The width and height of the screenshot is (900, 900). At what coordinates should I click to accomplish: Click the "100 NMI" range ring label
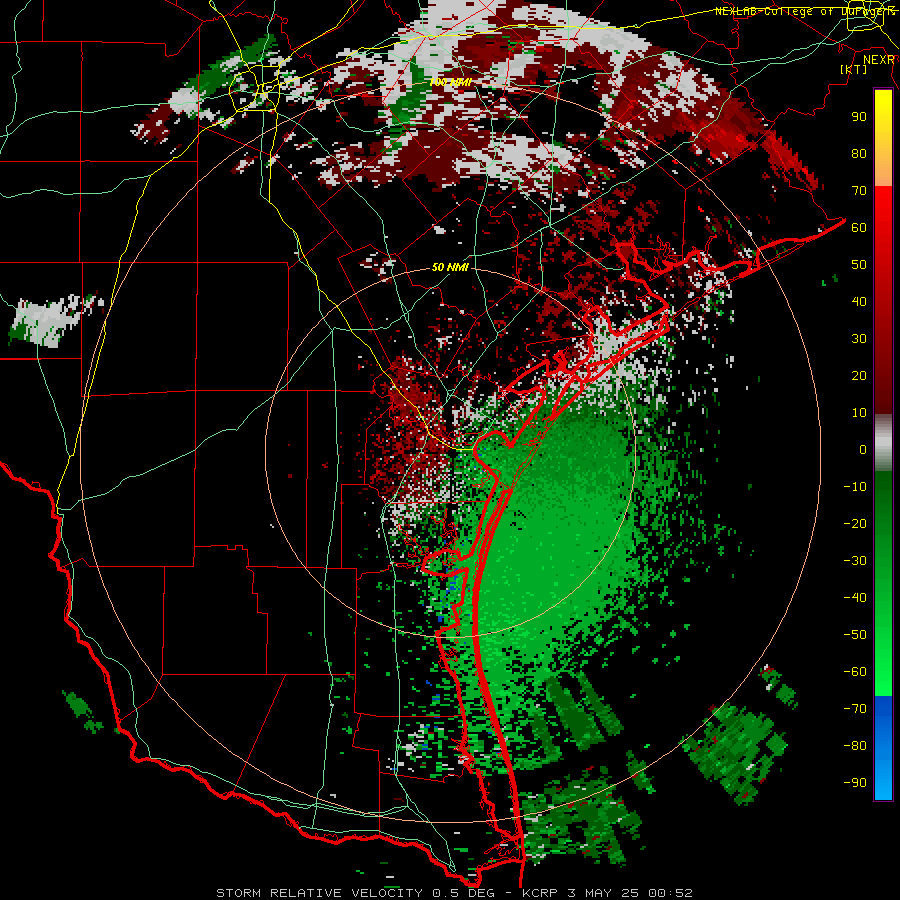click(x=451, y=83)
